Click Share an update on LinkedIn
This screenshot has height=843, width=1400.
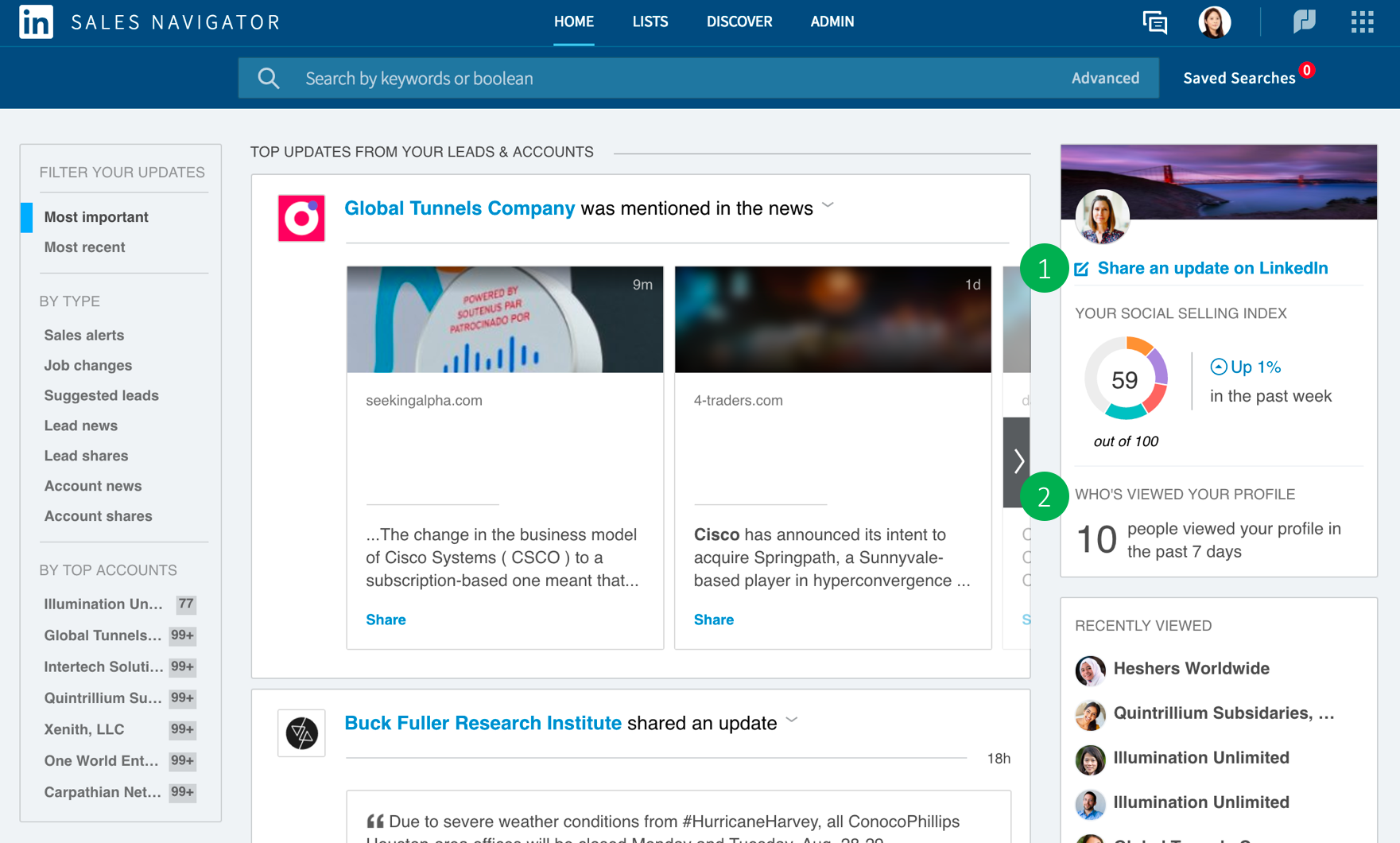1212,268
